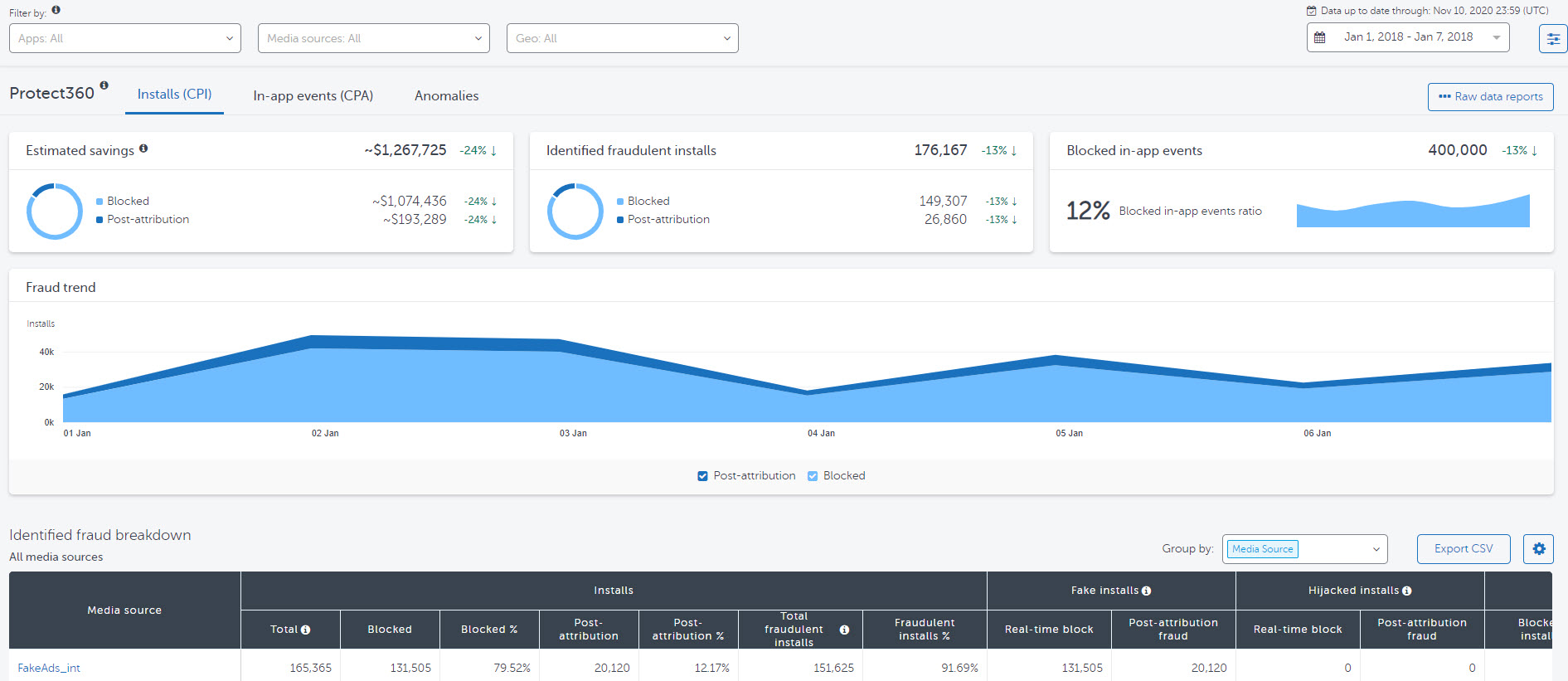The width and height of the screenshot is (1568, 681).
Task: Open the Anomalies tab
Action: coord(446,96)
